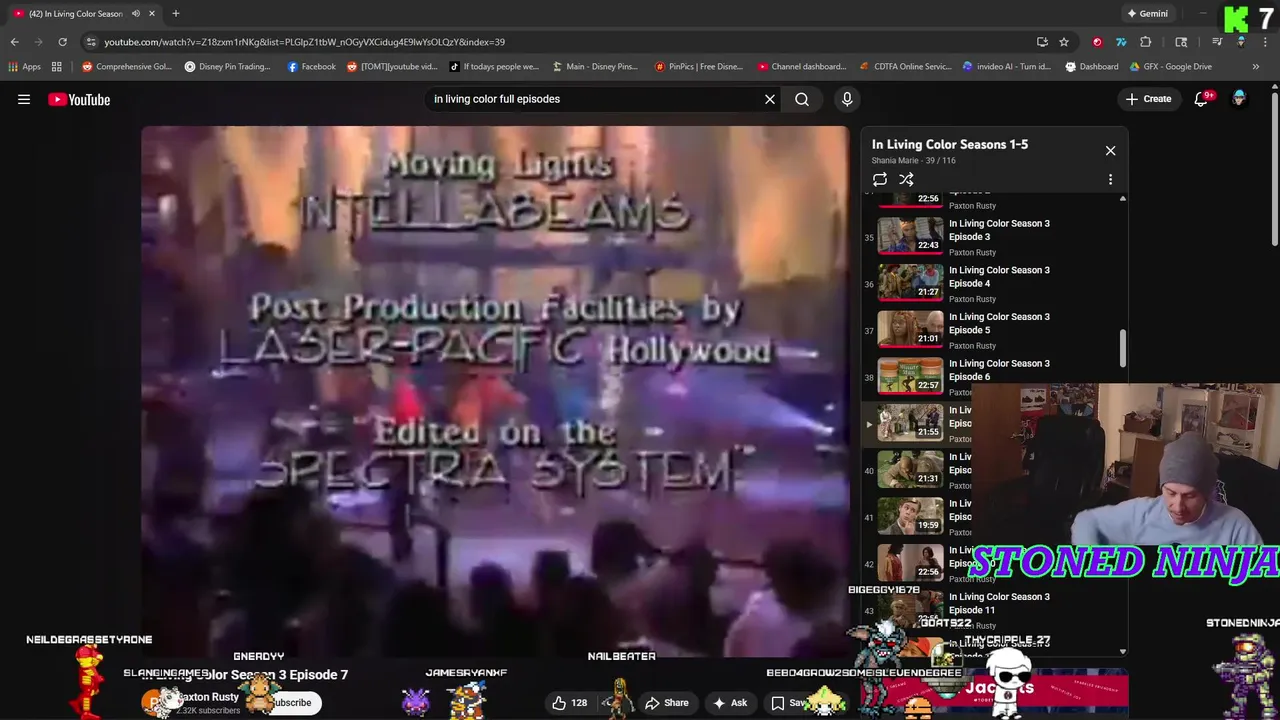Screen dimensions: 1280x720
Task: Open a new browser tab with plus
Action: point(175,14)
